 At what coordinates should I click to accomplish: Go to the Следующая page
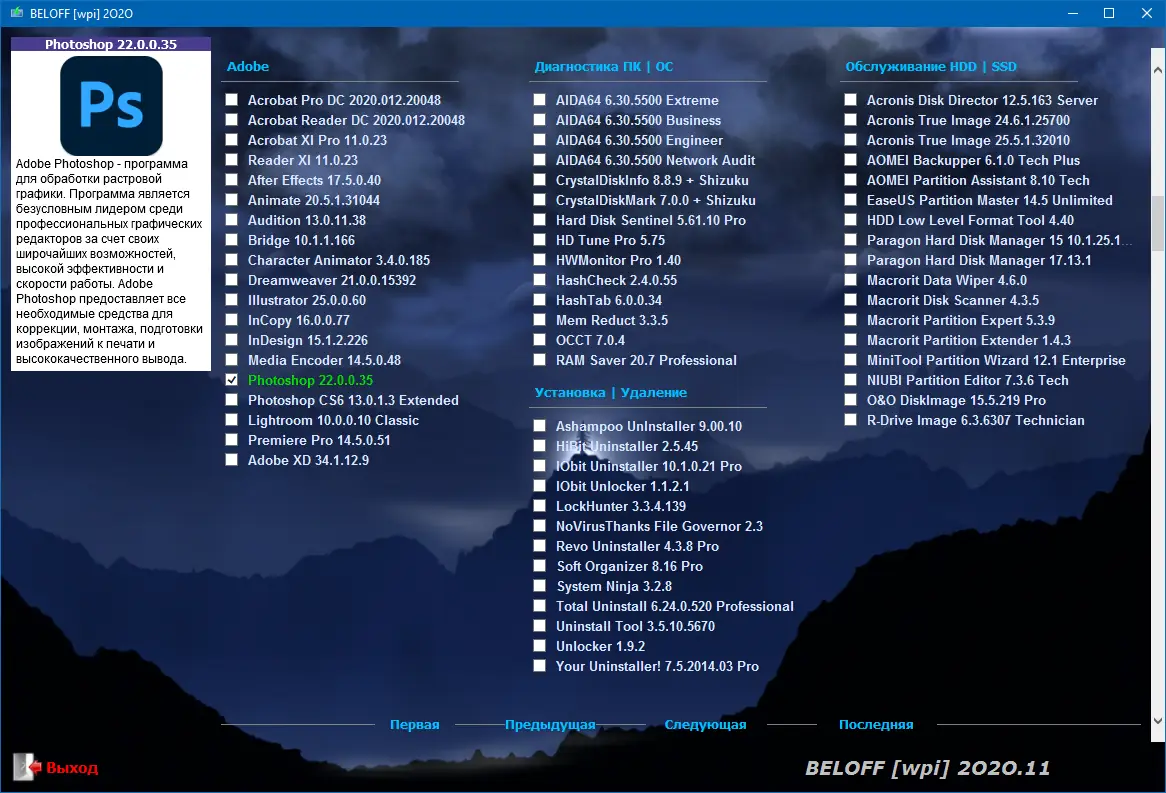point(706,725)
